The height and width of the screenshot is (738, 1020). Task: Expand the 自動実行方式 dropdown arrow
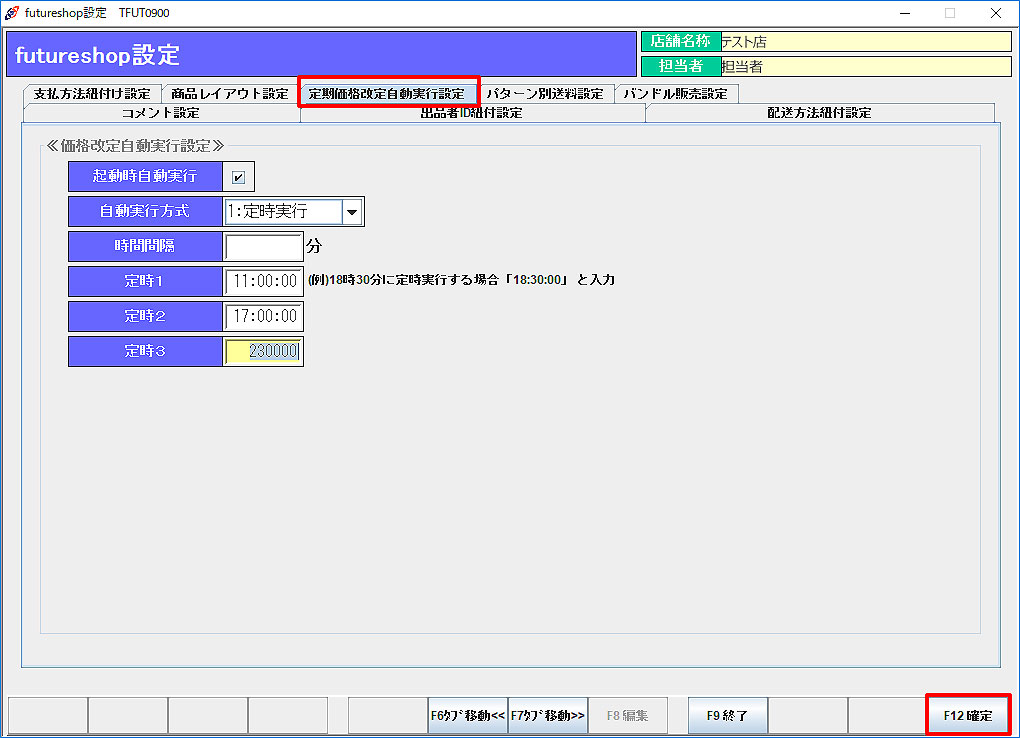point(352,212)
